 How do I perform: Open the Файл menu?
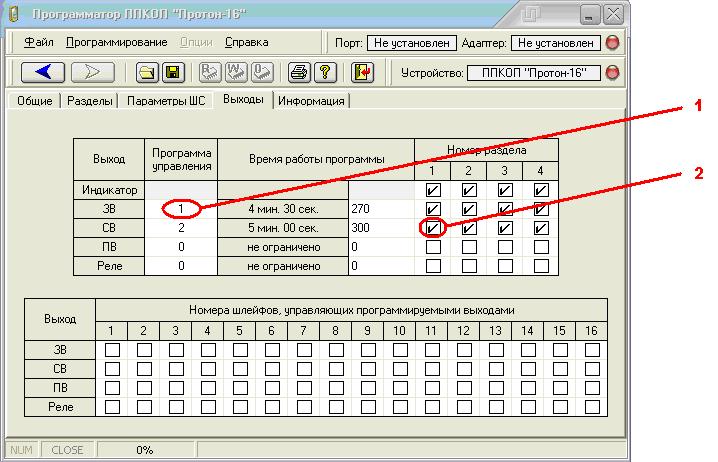(39, 42)
